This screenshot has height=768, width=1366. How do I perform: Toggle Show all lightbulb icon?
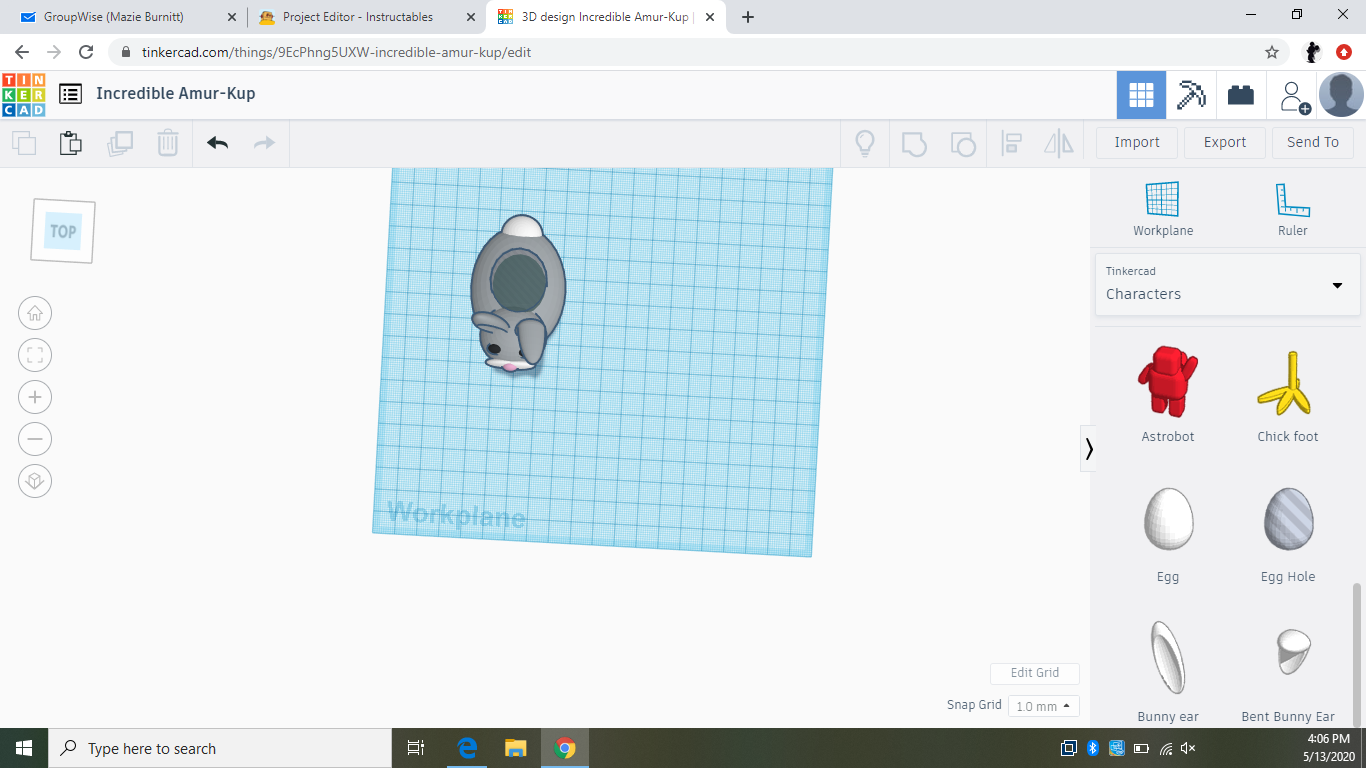[x=865, y=143]
